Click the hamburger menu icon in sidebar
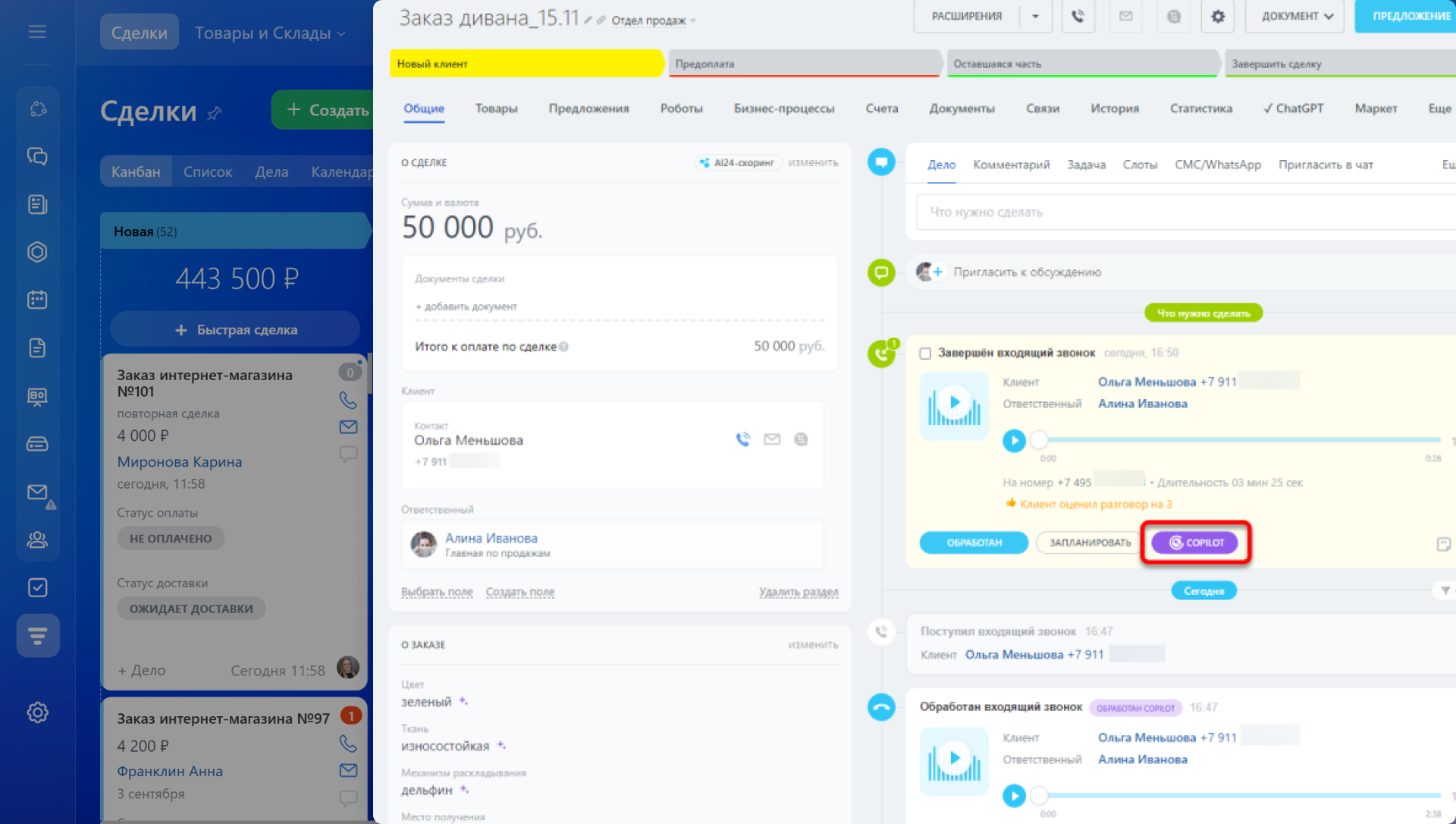The image size is (1456, 824). tap(37, 32)
